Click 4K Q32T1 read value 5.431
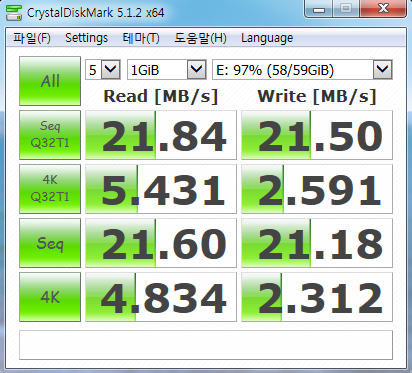412x373 pixels. click(161, 189)
